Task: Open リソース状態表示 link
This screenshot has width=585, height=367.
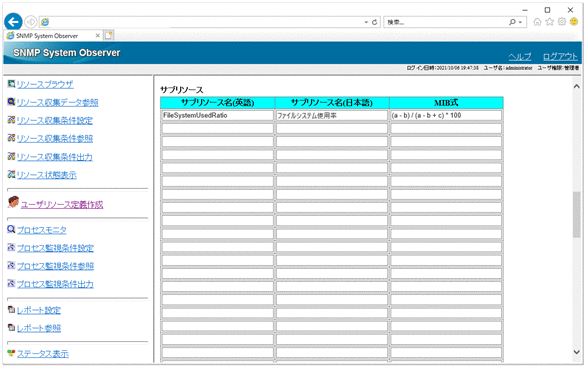Action: click(x=47, y=175)
